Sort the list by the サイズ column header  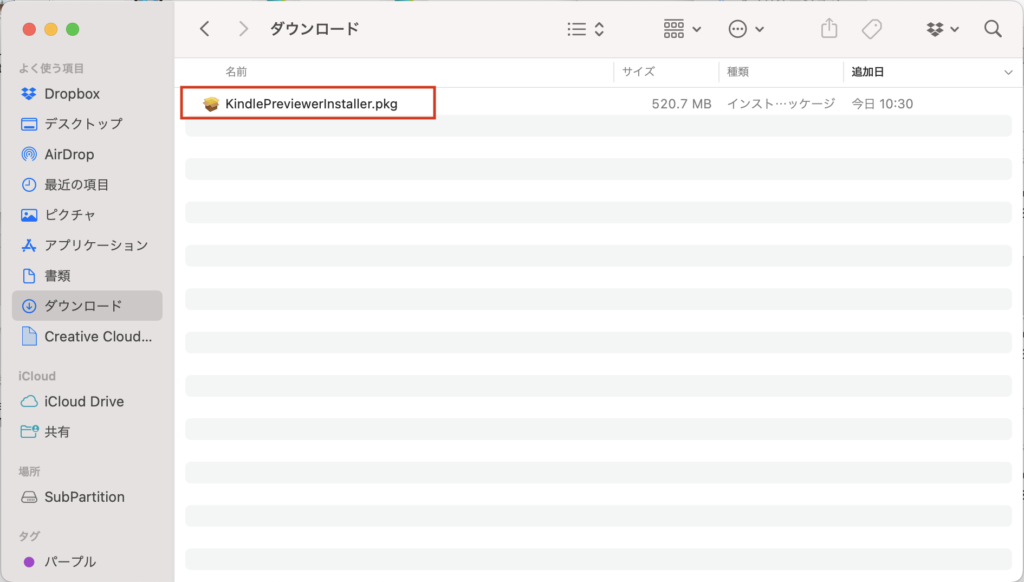(638, 72)
